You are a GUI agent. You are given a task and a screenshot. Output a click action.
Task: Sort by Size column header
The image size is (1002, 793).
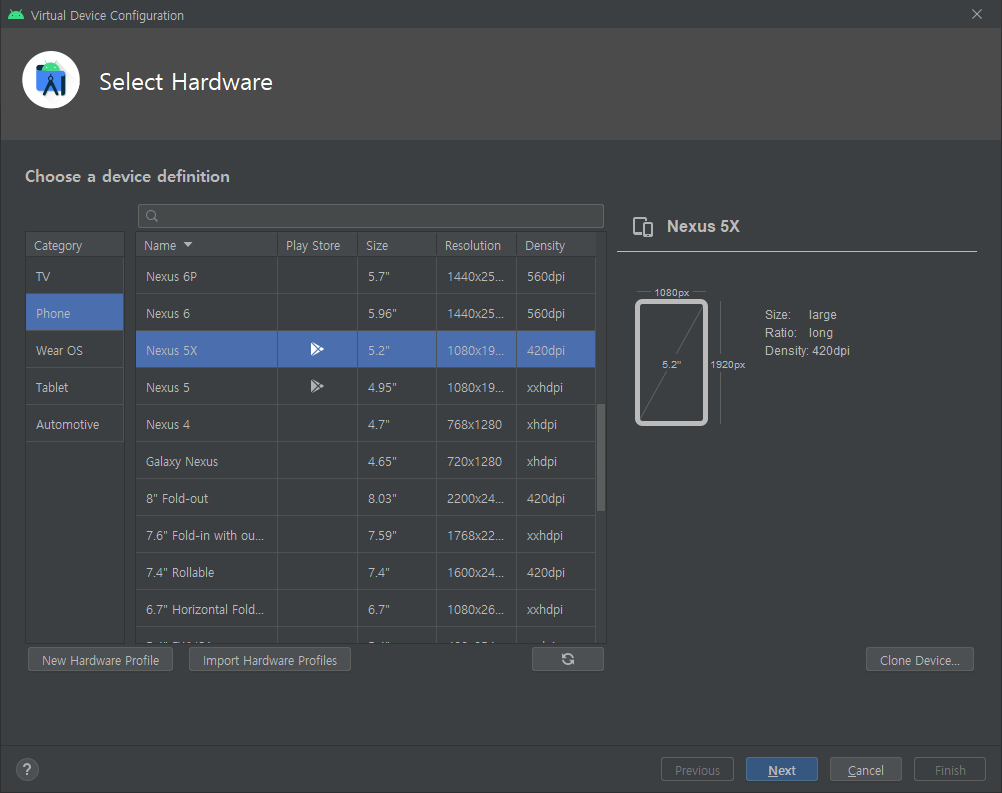397,245
